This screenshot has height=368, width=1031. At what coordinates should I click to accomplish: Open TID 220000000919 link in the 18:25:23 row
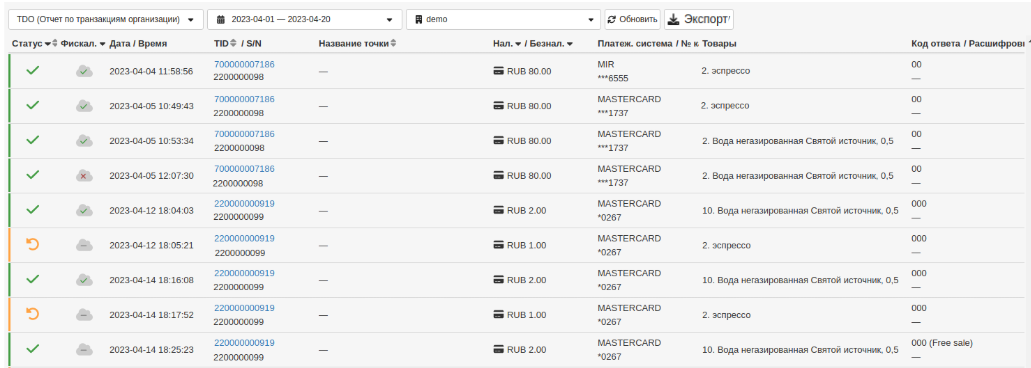point(245,343)
